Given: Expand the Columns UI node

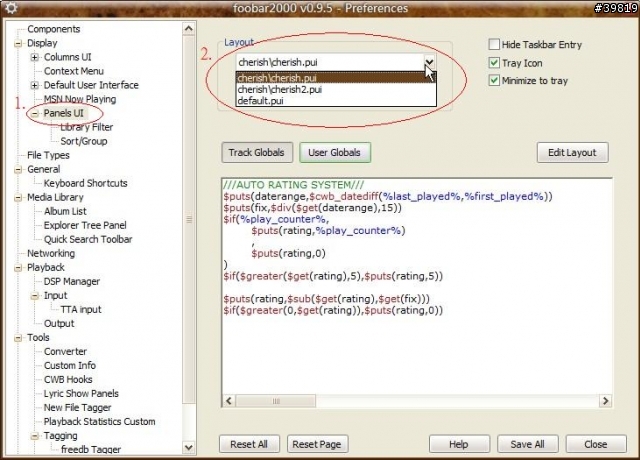Looking at the screenshot, I should [x=35, y=57].
